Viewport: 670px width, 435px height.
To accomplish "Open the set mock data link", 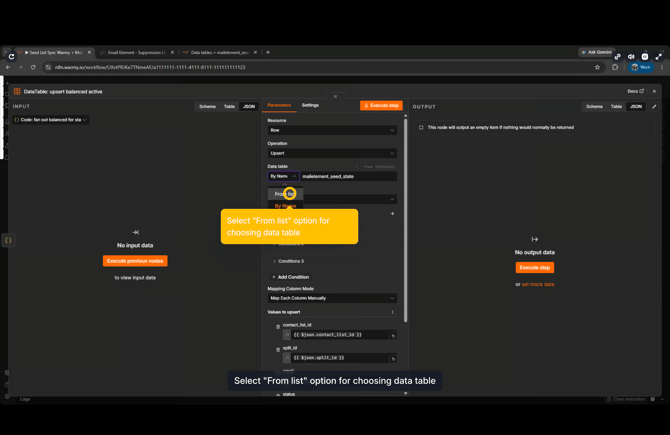I will pos(538,284).
